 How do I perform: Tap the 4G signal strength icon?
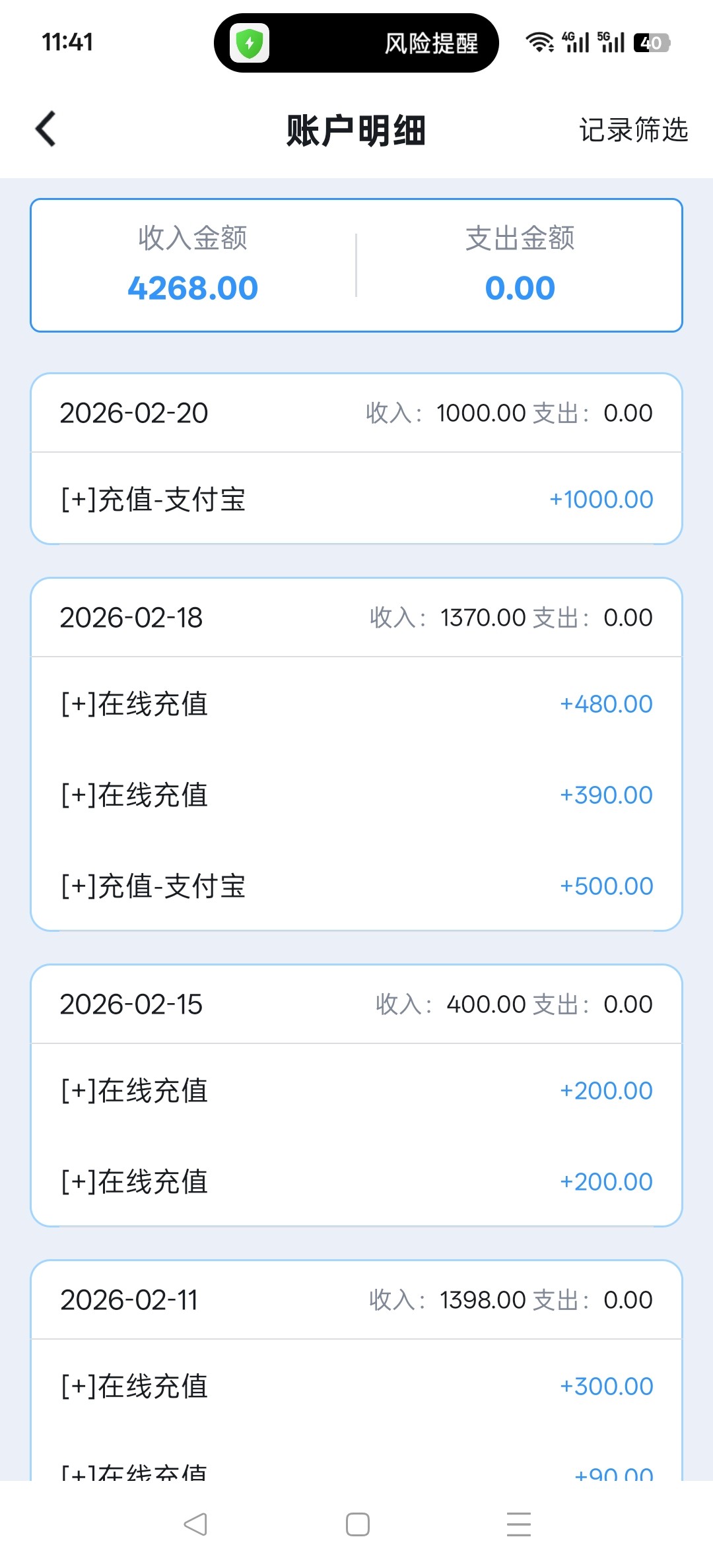tap(576, 42)
